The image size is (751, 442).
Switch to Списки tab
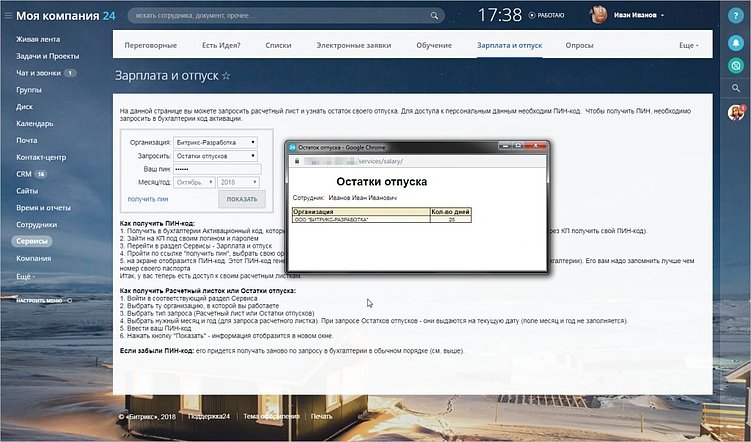coord(278,45)
